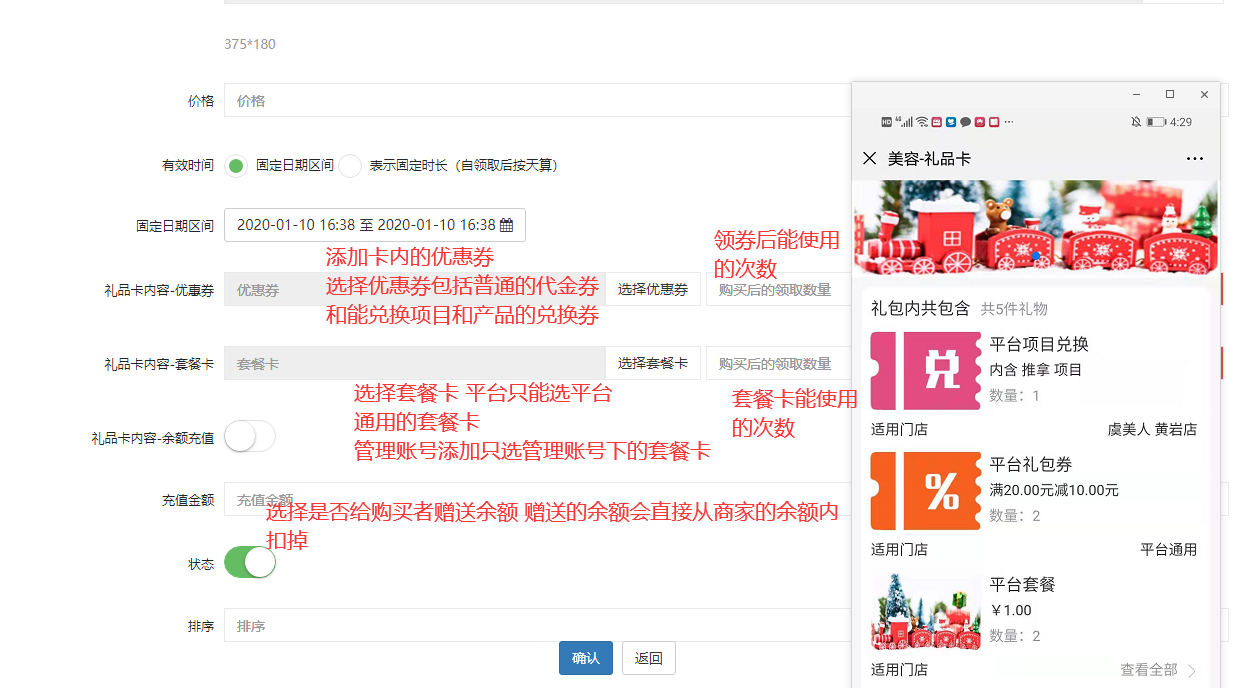Viewport: 1248px width, 688px height.
Task: Select the 固定日期区间 radio option
Action: 236,166
